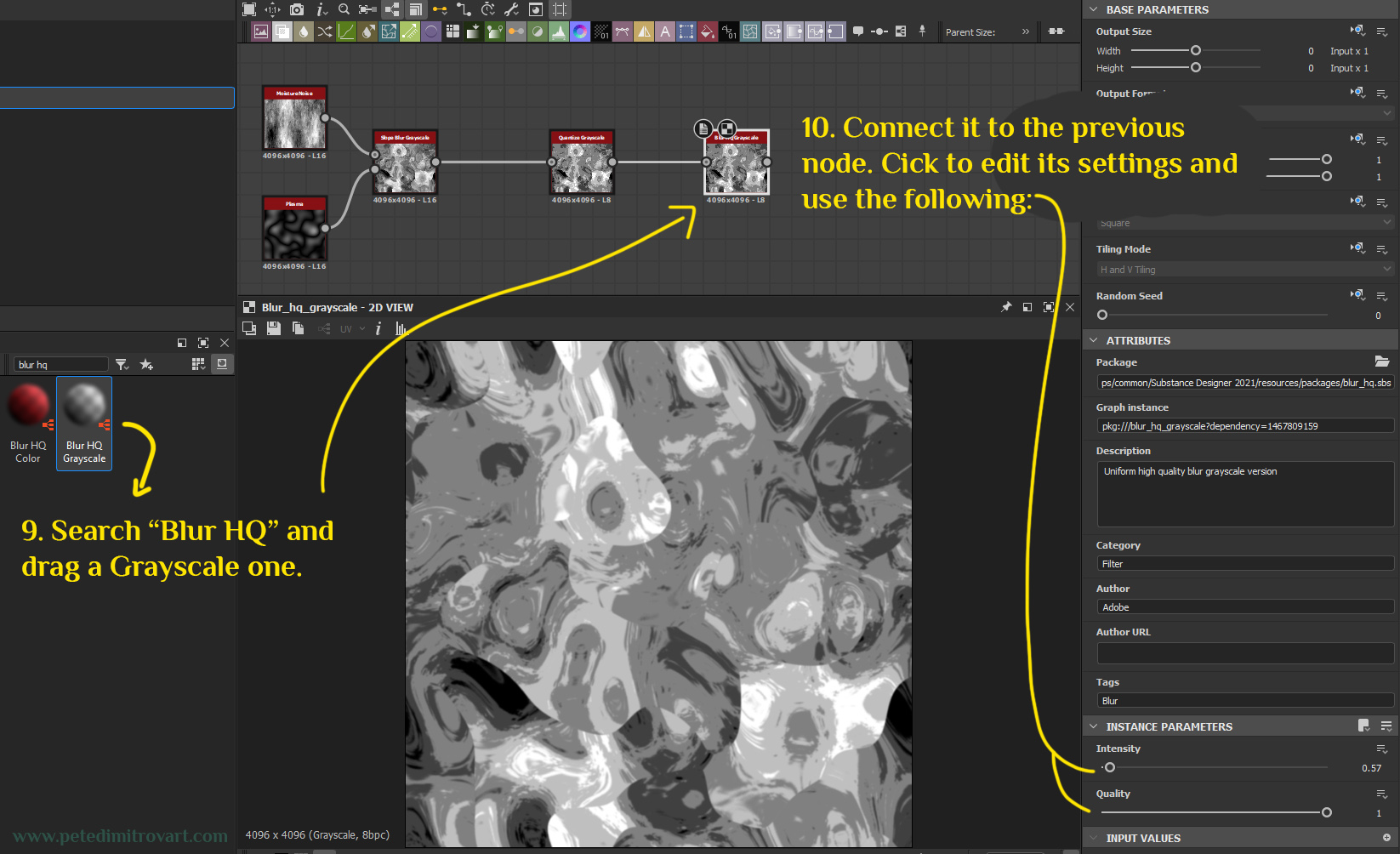Add an SVG node from the toolbar
The image size is (1400, 854).
tap(622, 31)
